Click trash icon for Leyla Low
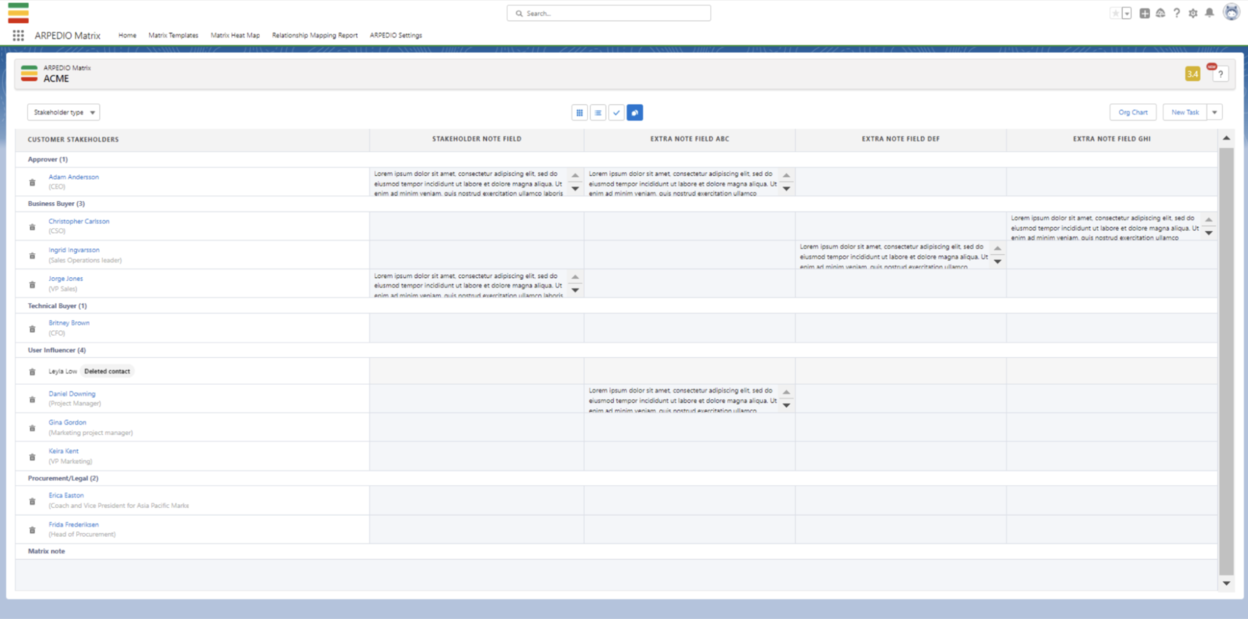1248x619 pixels. pyautogui.click(x=32, y=372)
